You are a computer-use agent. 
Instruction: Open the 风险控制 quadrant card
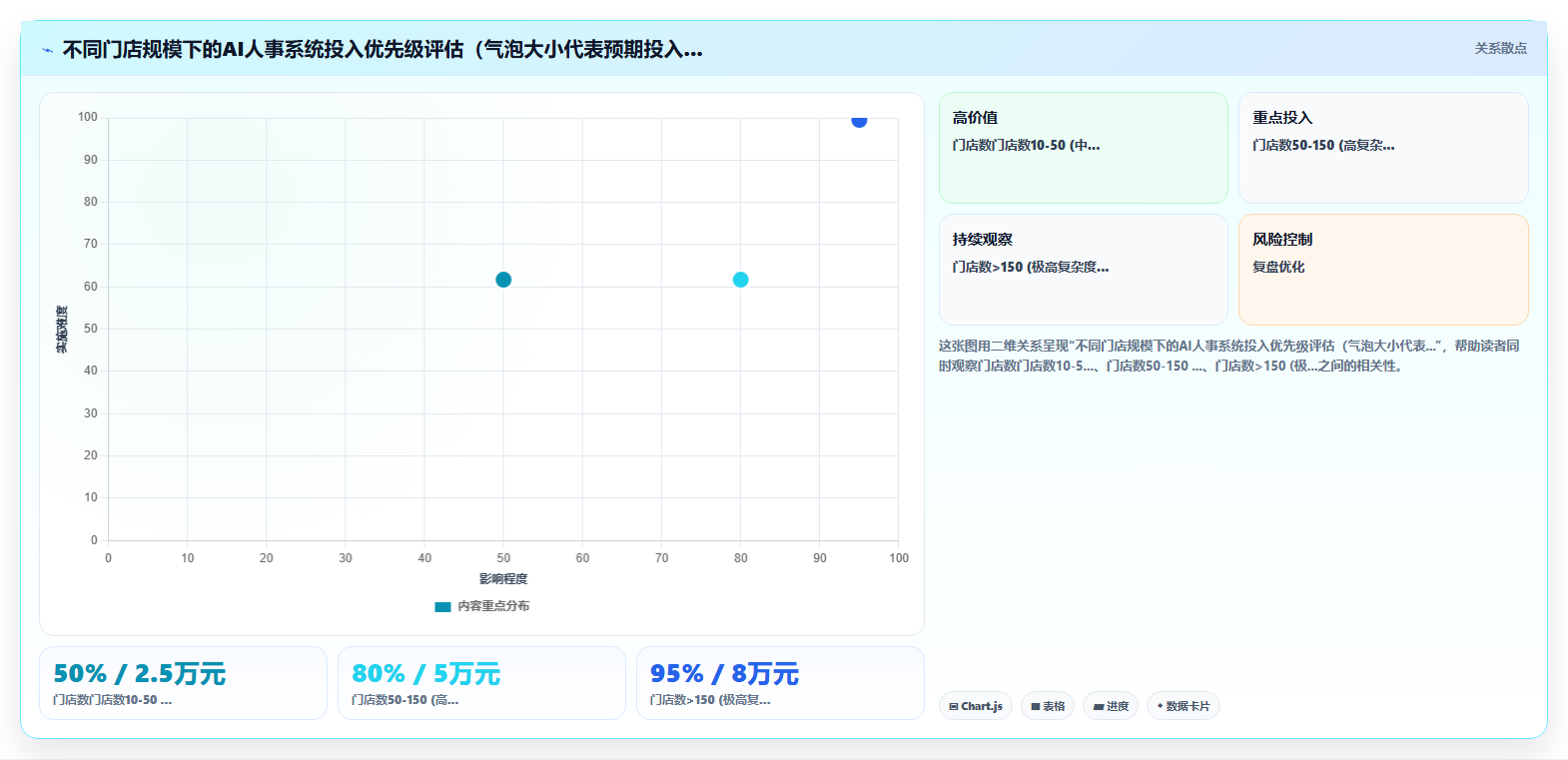[x=1383, y=270]
